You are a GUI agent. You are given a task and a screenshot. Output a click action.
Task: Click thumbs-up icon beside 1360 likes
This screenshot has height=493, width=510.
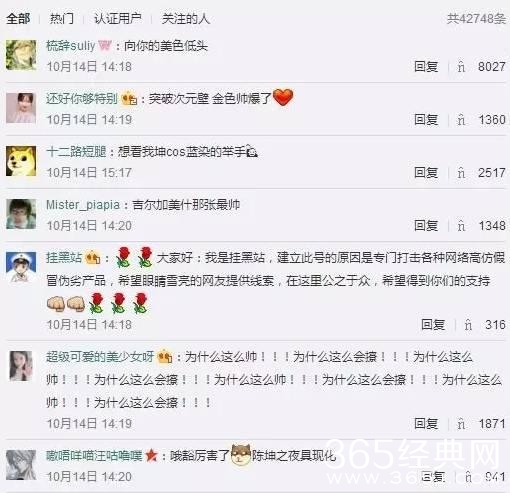point(461,120)
